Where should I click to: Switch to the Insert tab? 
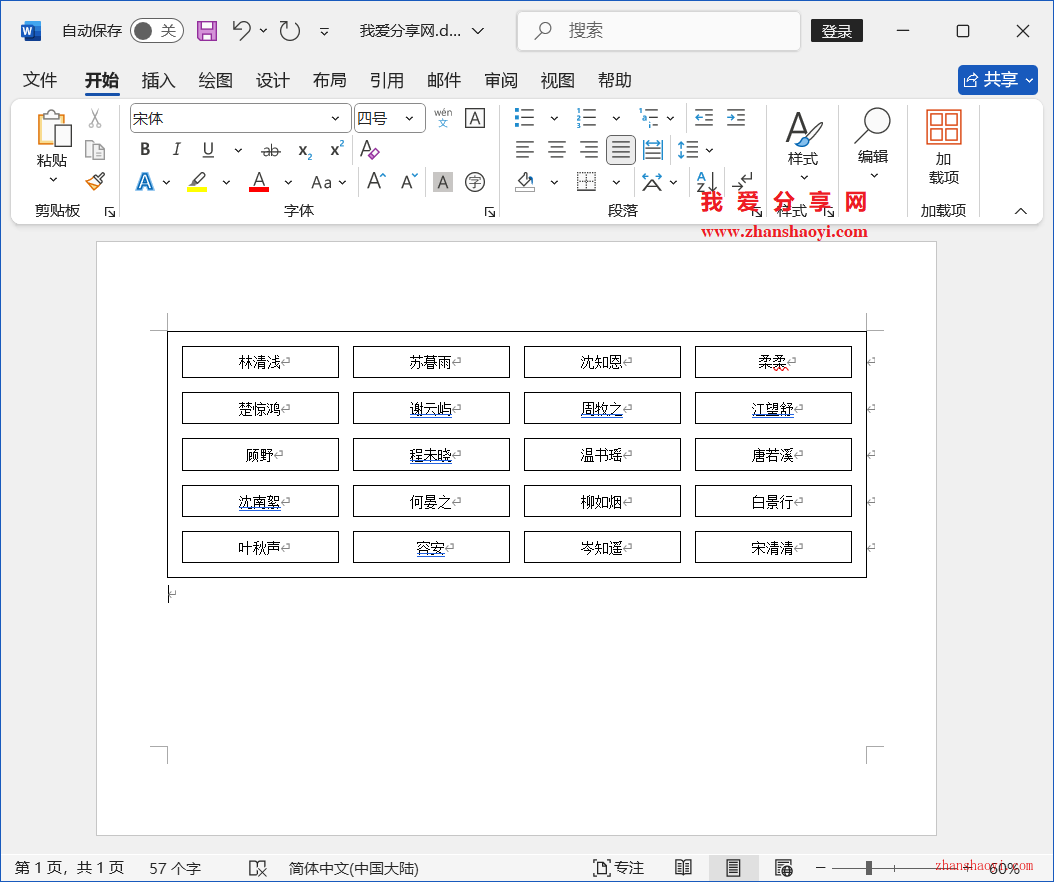158,80
